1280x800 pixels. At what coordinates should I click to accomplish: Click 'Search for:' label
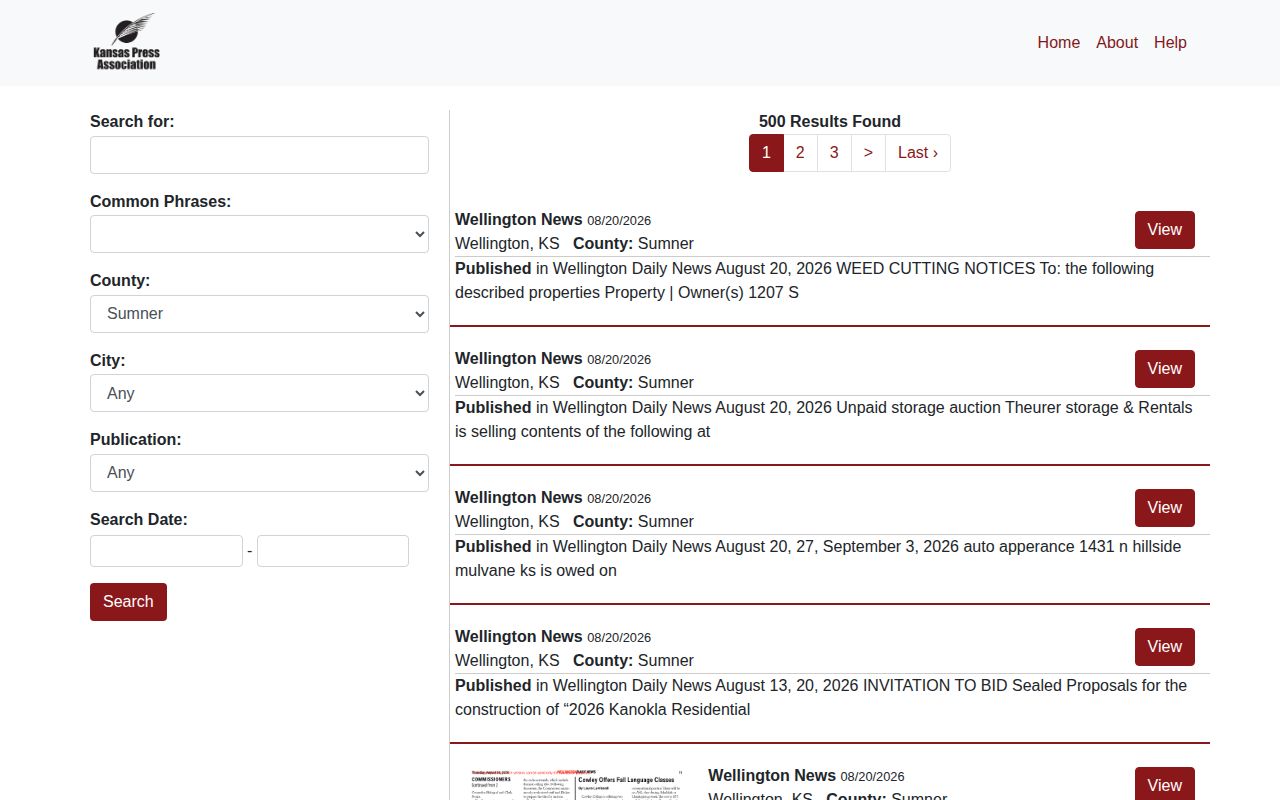tap(132, 121)
